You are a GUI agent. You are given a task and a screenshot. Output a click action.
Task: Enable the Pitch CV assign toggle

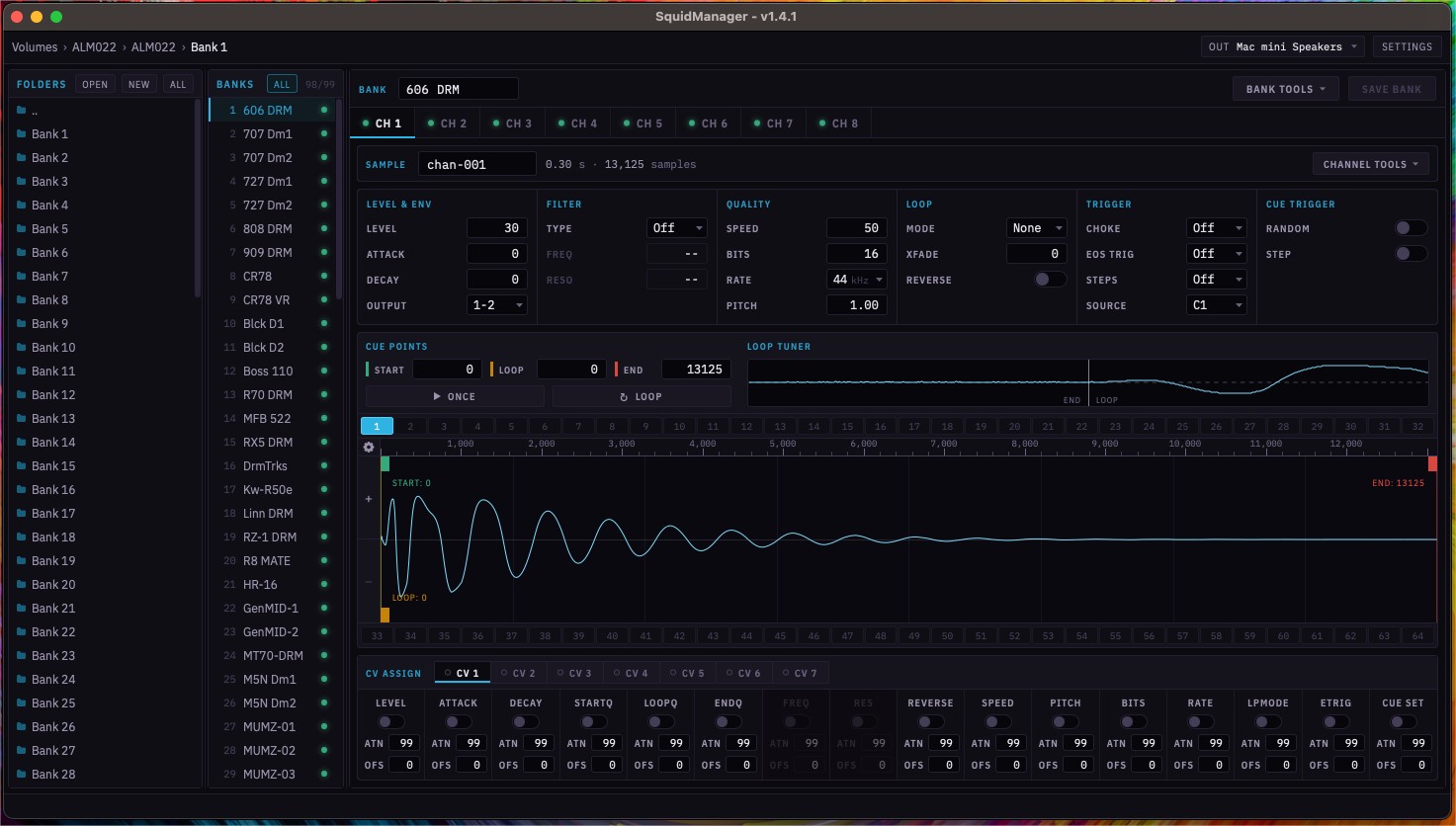coord(1066,722)
